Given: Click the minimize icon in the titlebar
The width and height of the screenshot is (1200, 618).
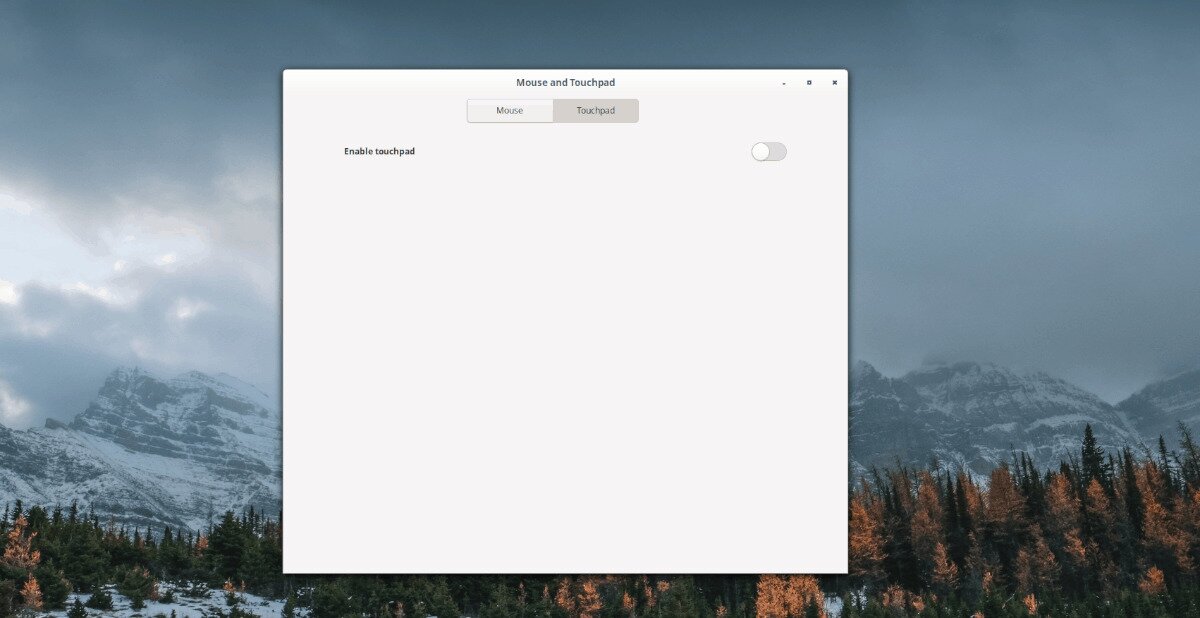Looking at the screenshot, I should (783, 83).
